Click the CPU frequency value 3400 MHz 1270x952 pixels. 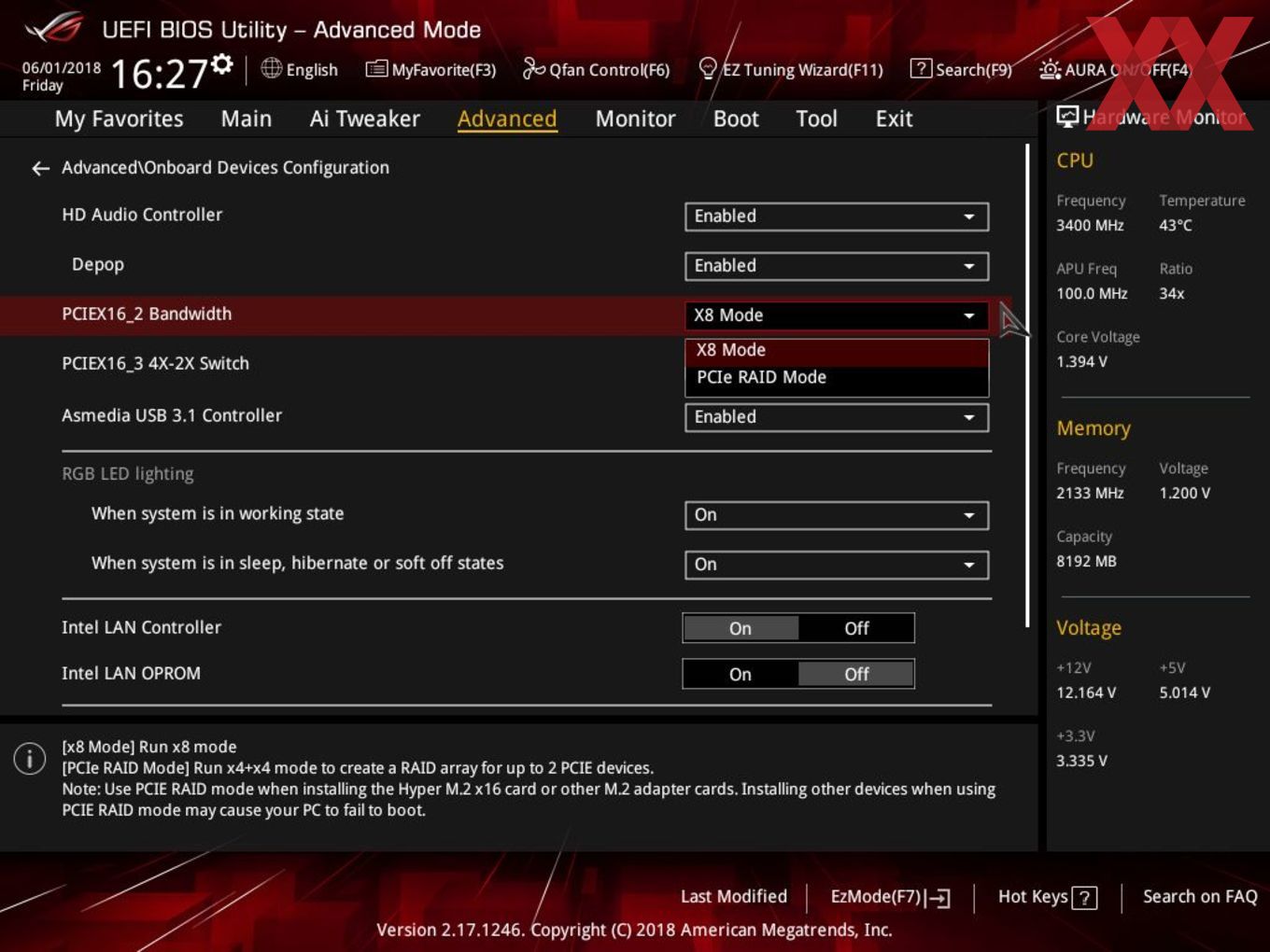[1090, 226]
